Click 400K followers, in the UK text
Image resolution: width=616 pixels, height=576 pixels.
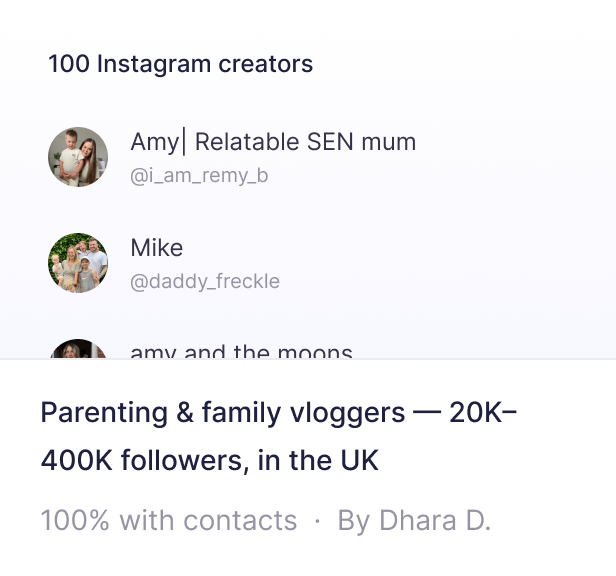tap(210, 462)
